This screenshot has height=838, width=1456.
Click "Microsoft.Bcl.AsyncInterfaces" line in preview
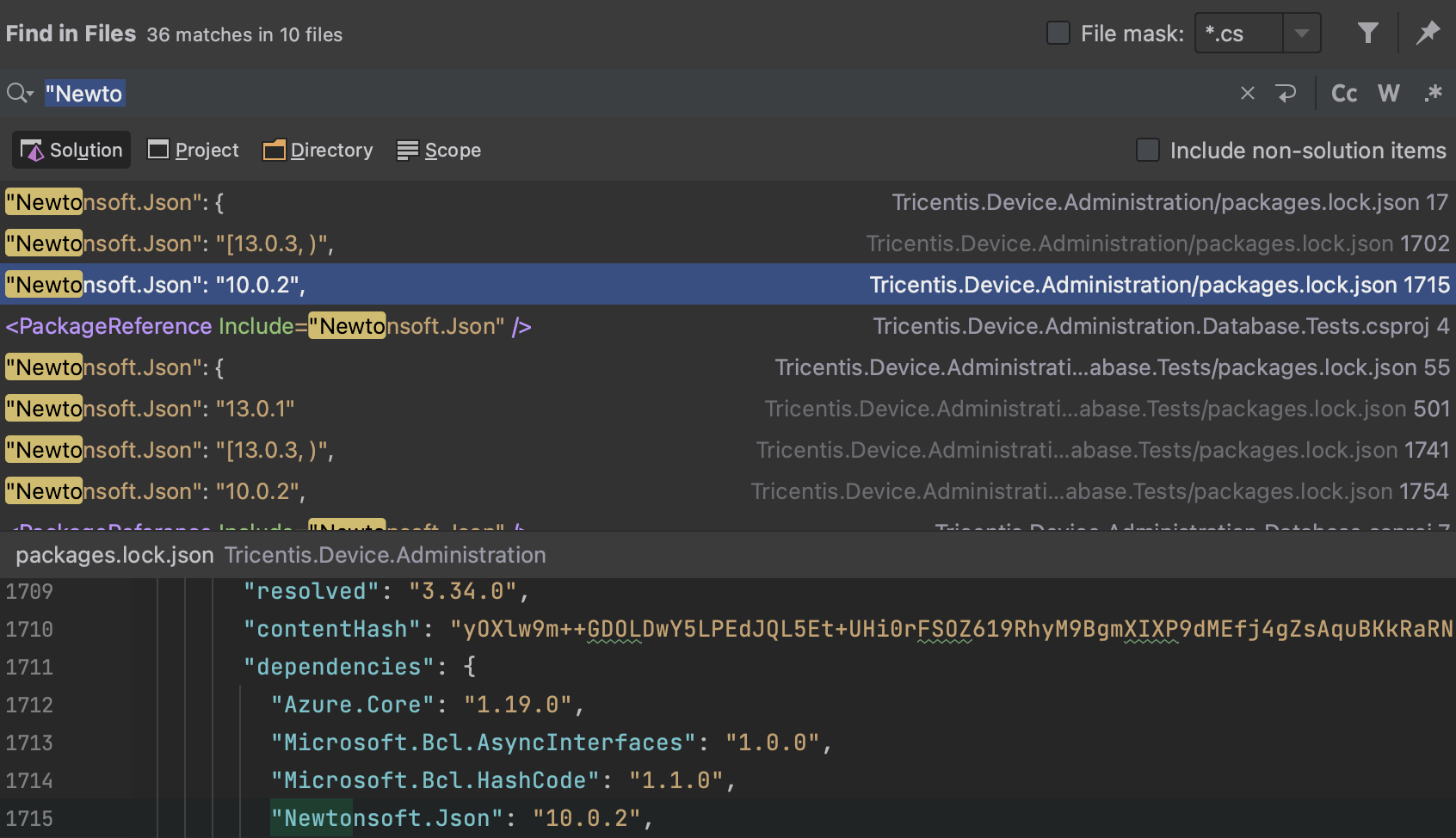pyautogui.click(x=552, y=743)
